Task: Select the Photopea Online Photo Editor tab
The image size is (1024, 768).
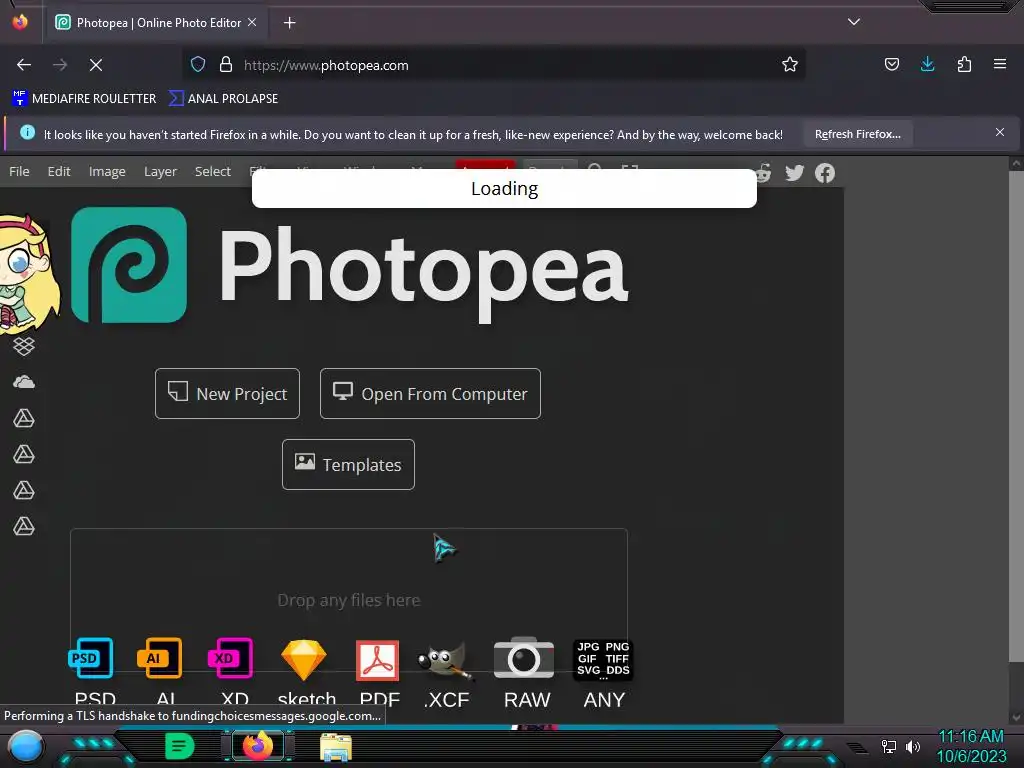Action: pos(157,23)
